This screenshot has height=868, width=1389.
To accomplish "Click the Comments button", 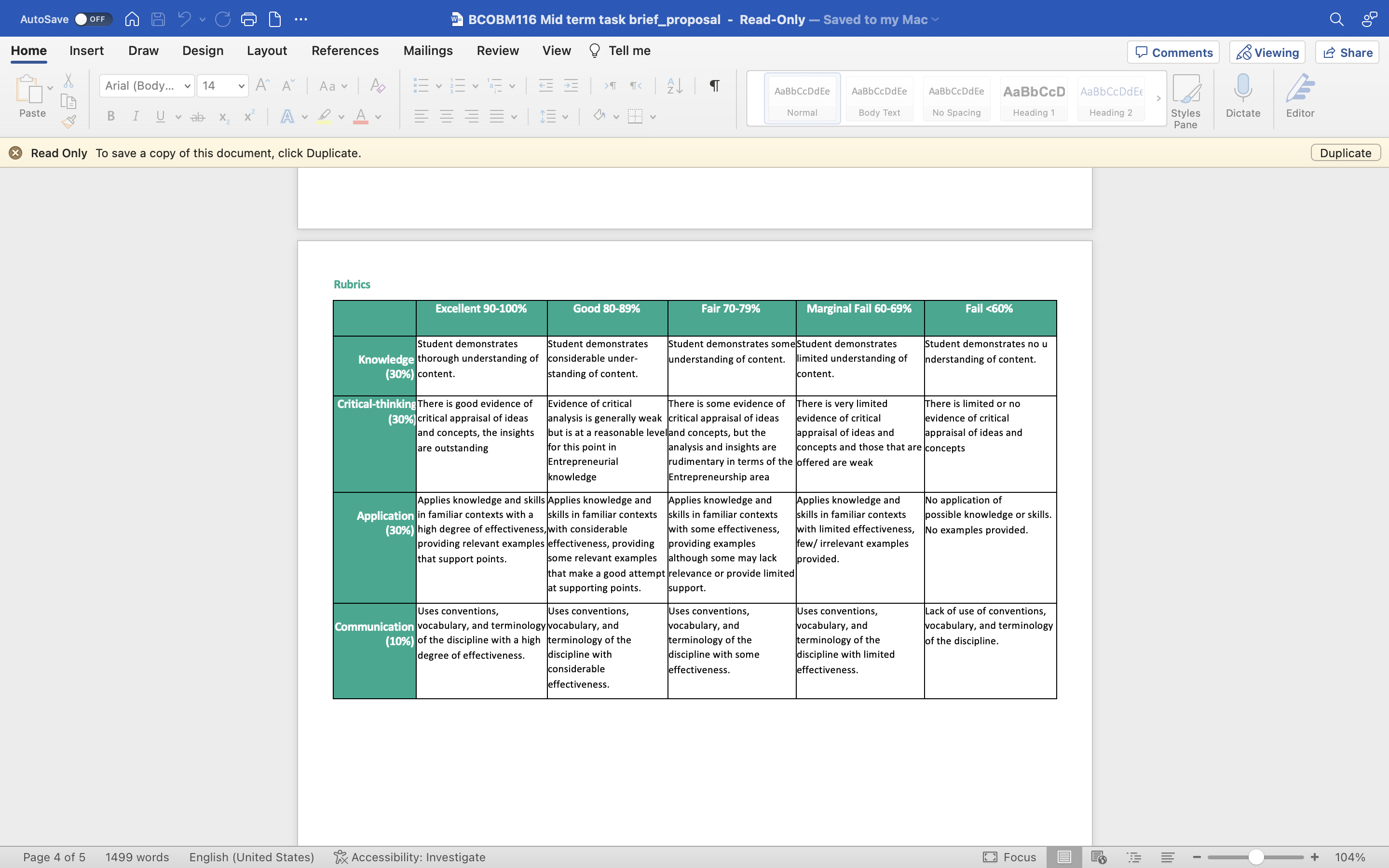I will coord(1173,52).
